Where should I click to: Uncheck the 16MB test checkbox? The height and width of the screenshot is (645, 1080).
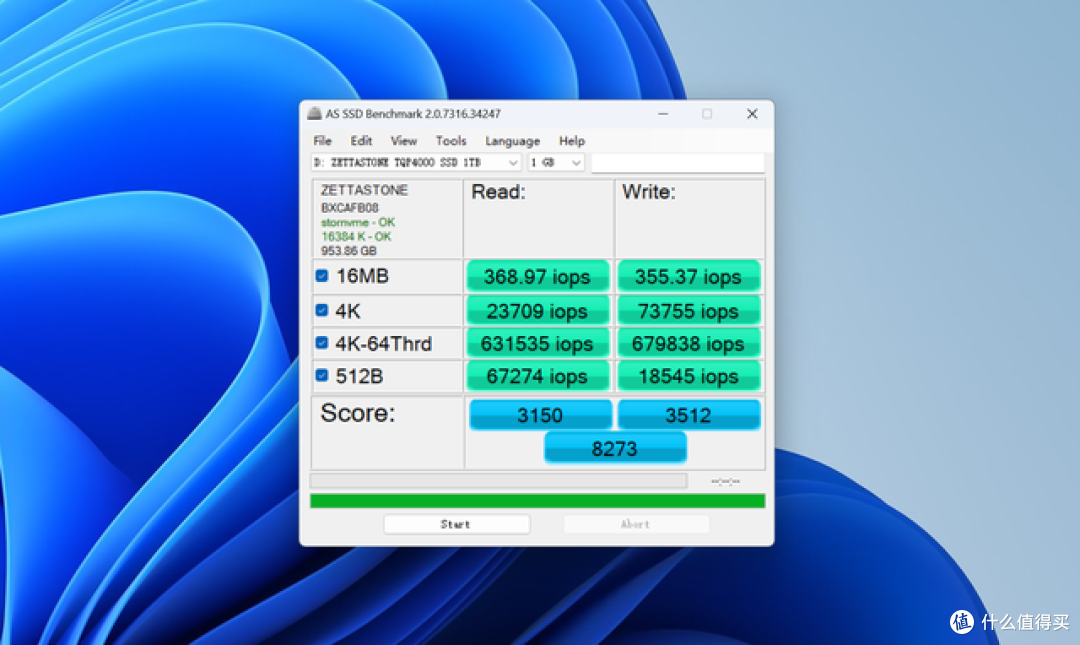(x=322, y=276)
